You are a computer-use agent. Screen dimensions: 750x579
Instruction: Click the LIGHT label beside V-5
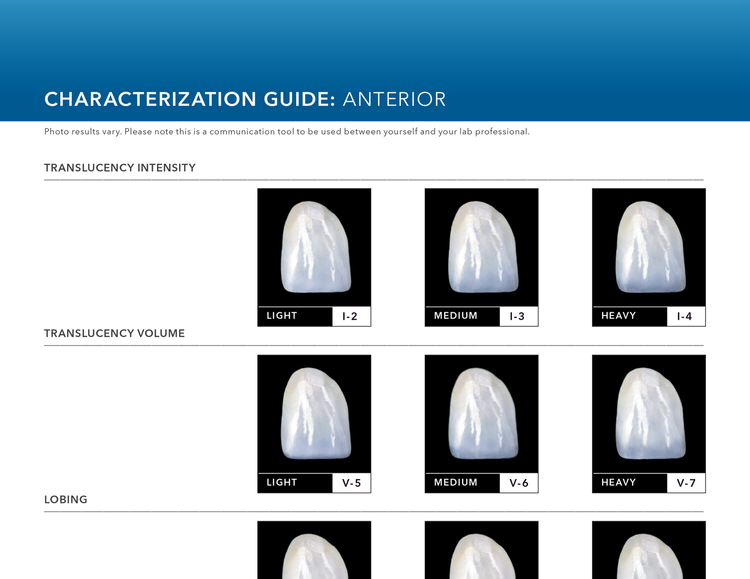[282, 482]
